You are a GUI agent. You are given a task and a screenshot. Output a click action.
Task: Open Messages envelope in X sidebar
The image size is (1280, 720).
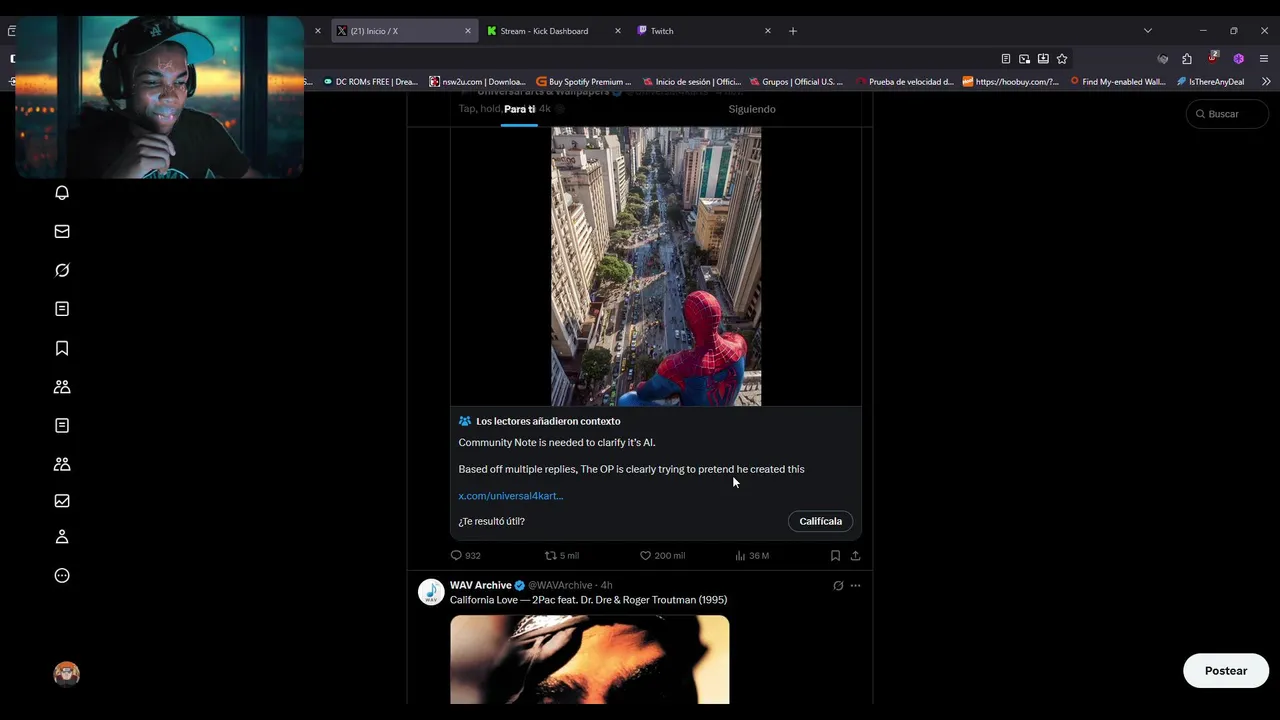(62, 231)
